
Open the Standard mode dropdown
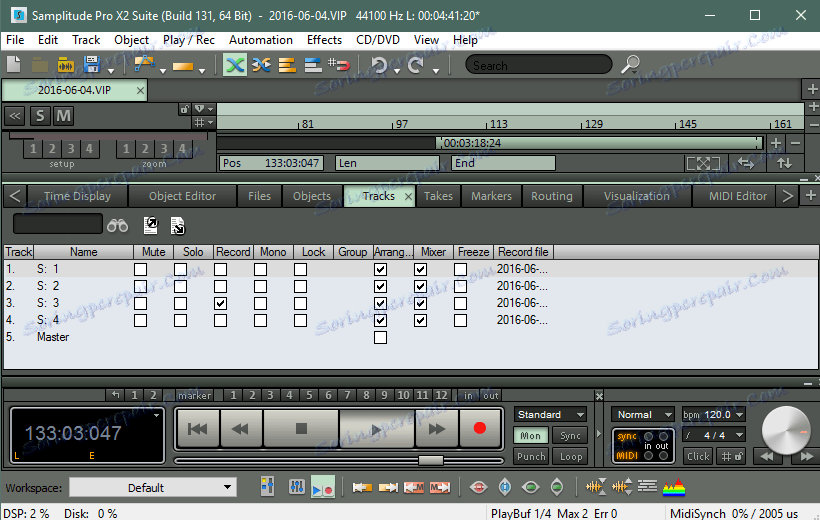pos(551,414)
